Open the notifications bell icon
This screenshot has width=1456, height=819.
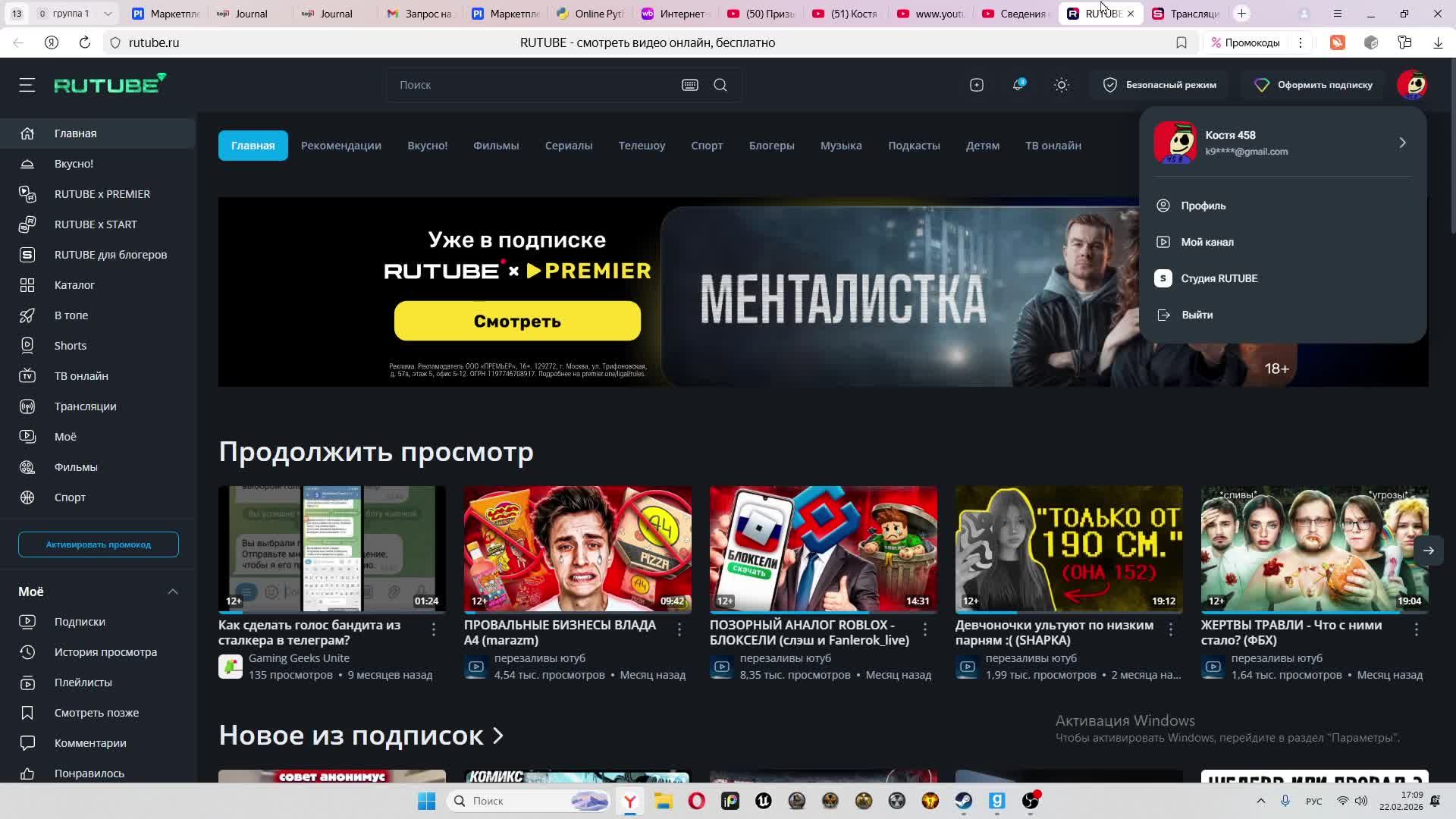click(x=1018, y=85)
